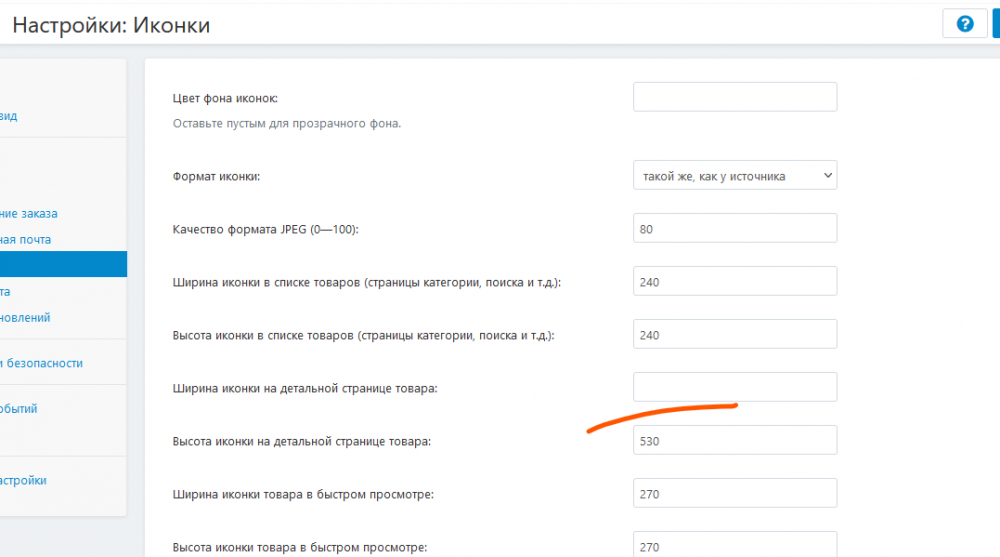Click the JPEG quality input field

pyautogui.click(x=735, y=229)
